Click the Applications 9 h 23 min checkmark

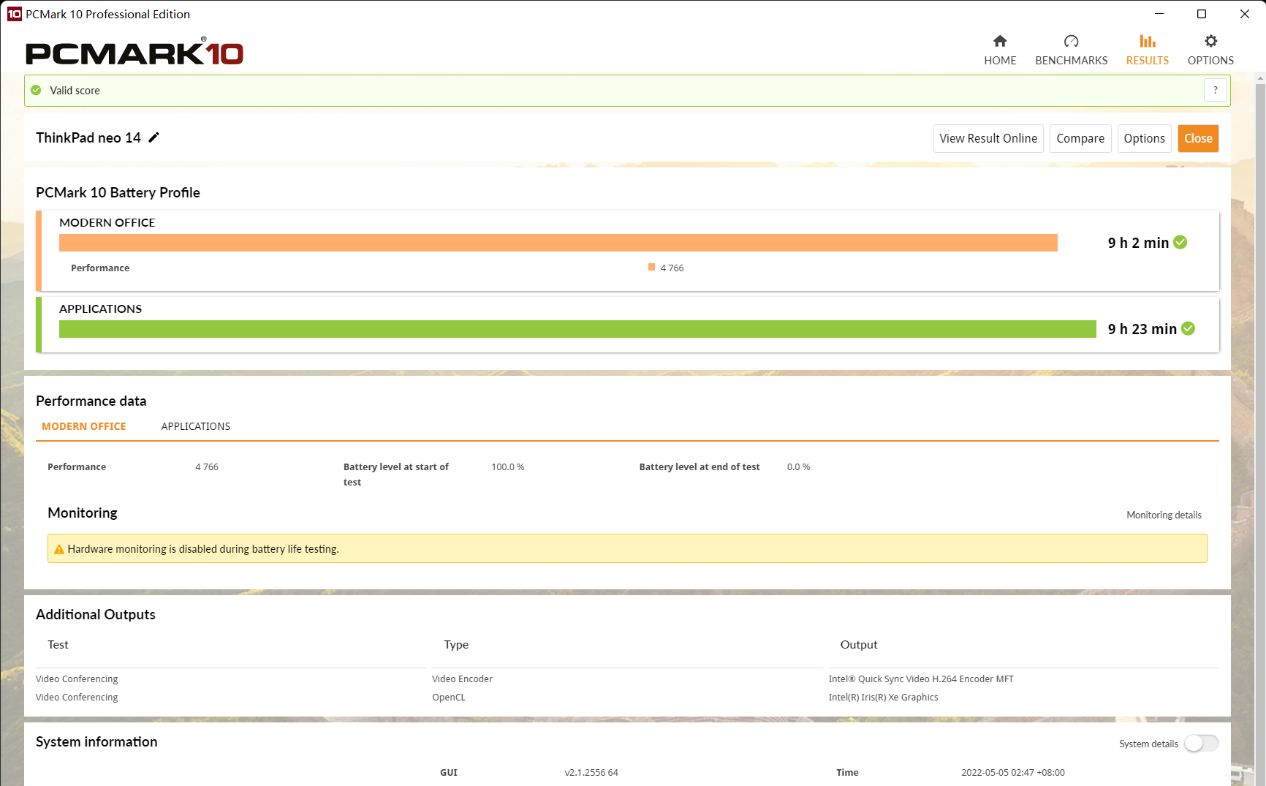point(1187,328)
